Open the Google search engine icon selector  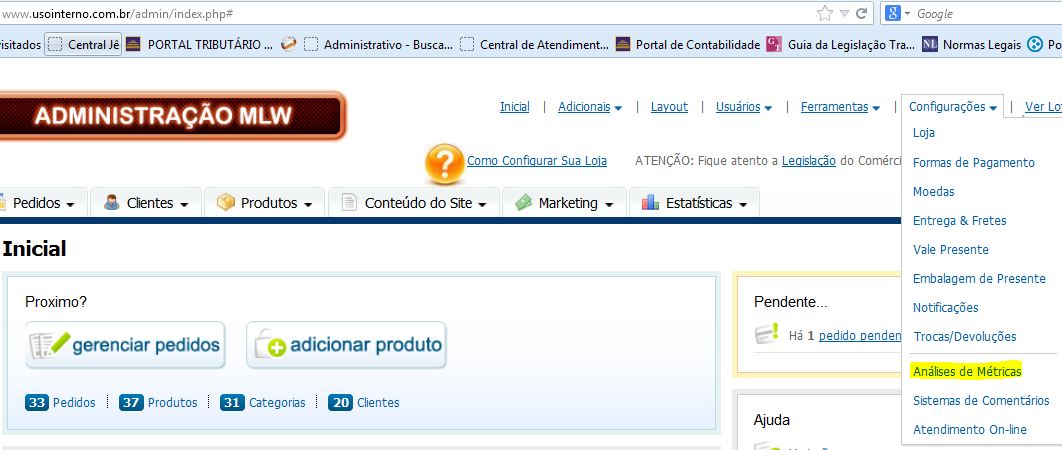[x=897, y=13]
